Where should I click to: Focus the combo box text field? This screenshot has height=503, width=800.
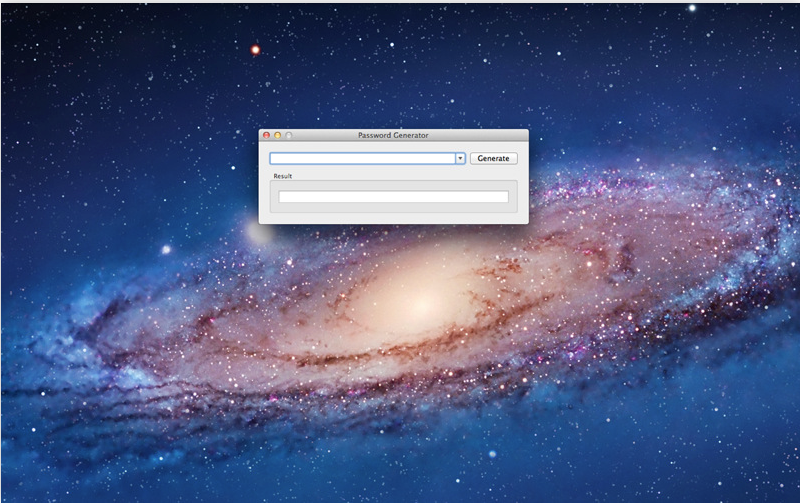362,158
